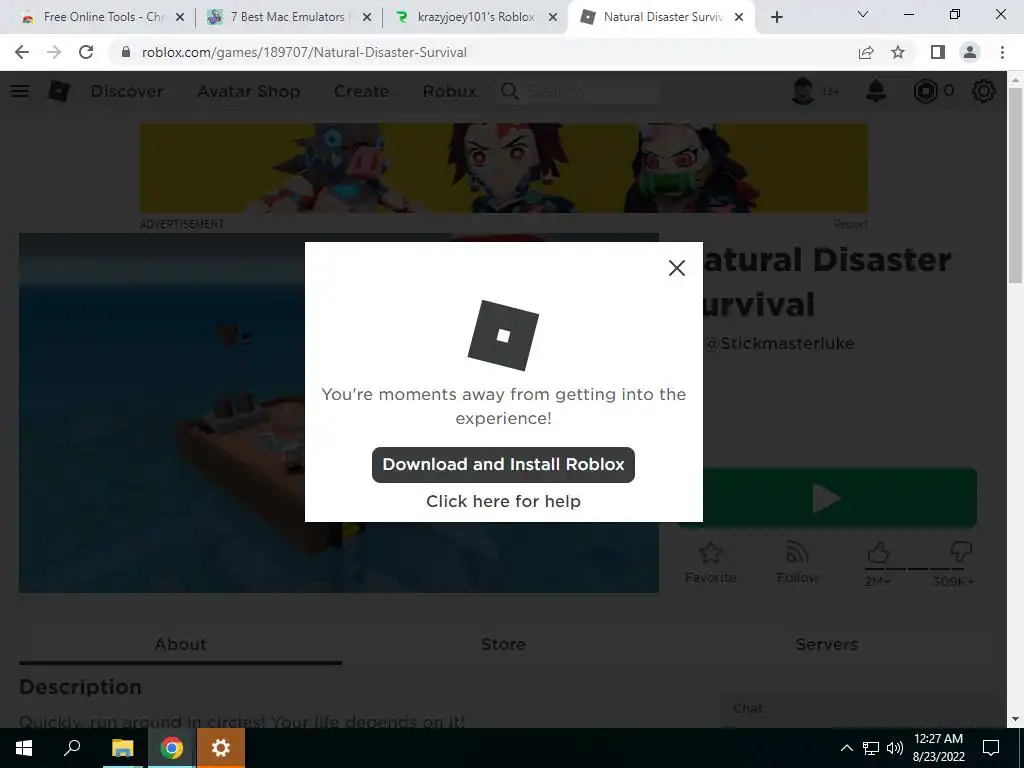The image size is (1024, 768).
Task: Show hidden system tray icons
Action: point(846,748)
